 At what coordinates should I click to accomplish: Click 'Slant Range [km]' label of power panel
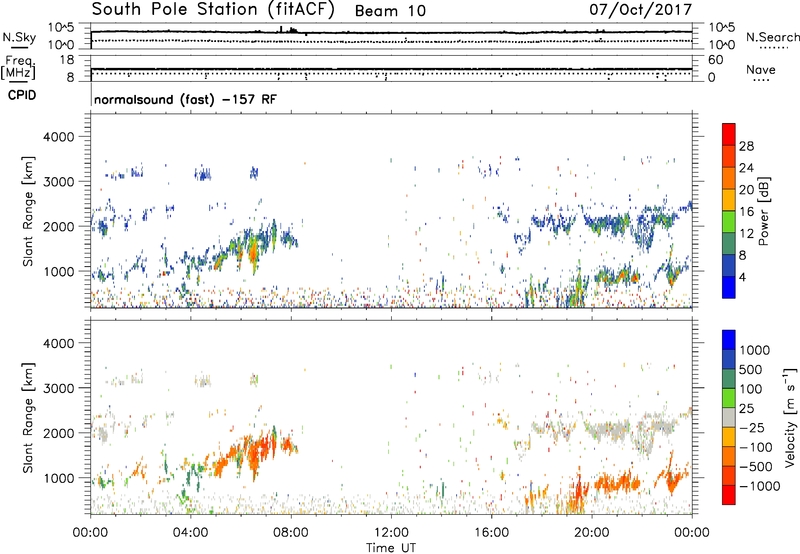coord(28,211)
